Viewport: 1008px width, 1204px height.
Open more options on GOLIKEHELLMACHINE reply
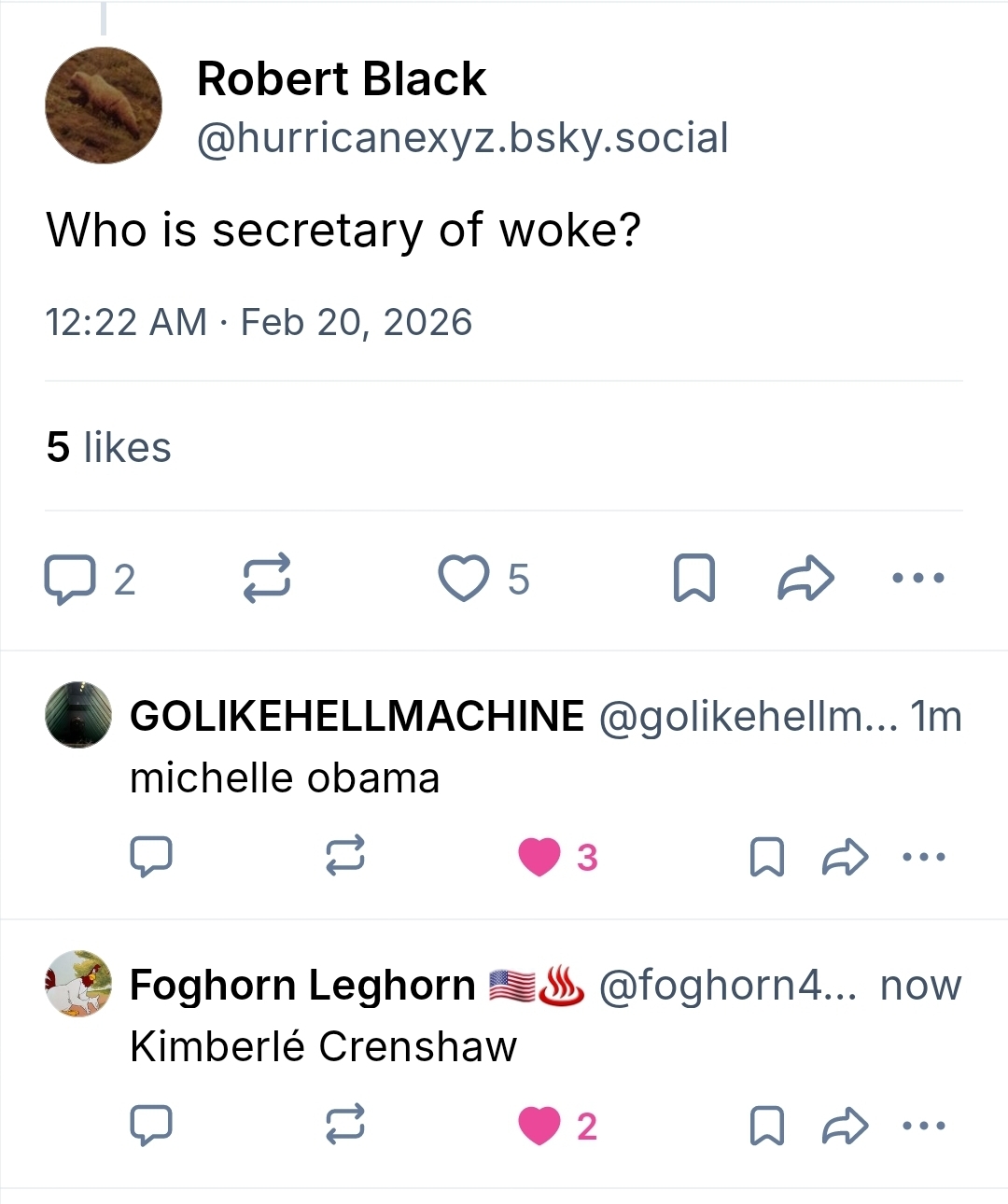point(924,856)
